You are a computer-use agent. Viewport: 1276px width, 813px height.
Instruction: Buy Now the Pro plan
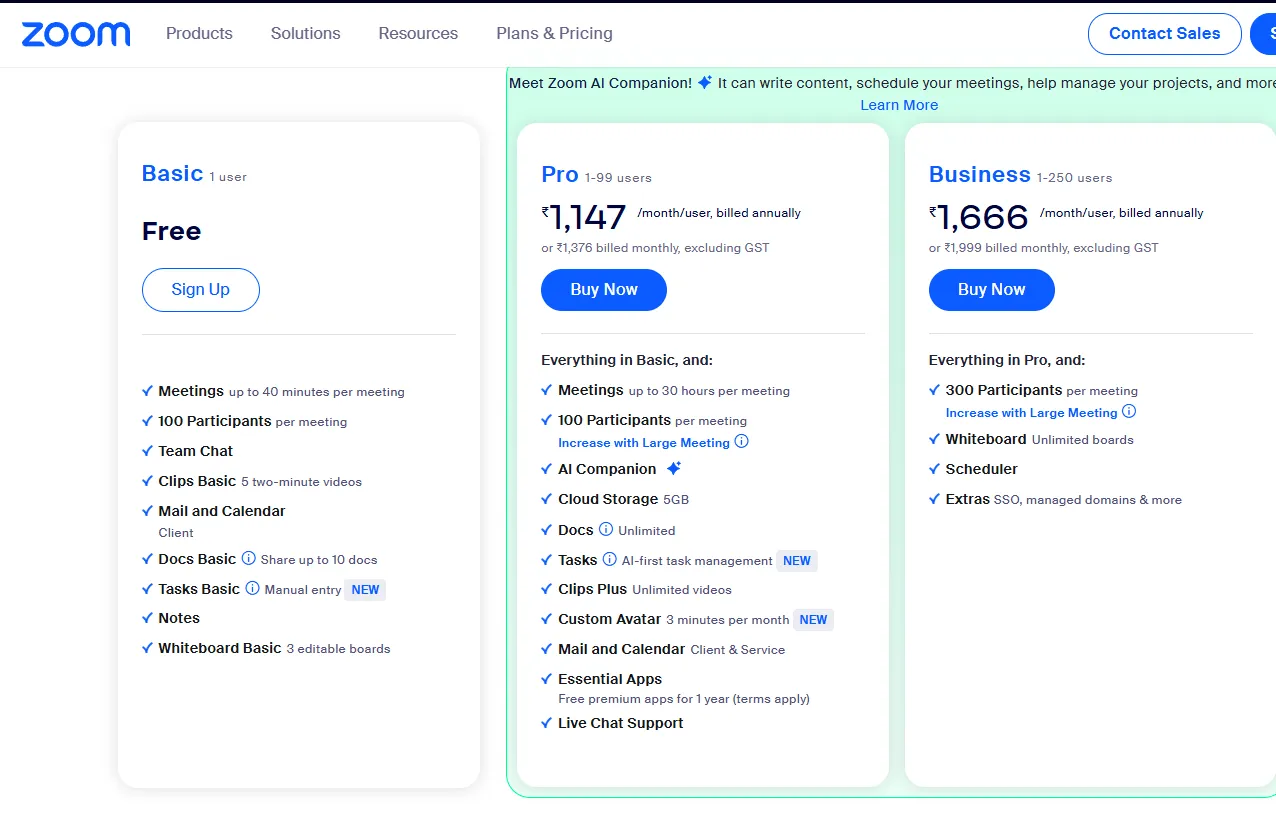[603, 290]
